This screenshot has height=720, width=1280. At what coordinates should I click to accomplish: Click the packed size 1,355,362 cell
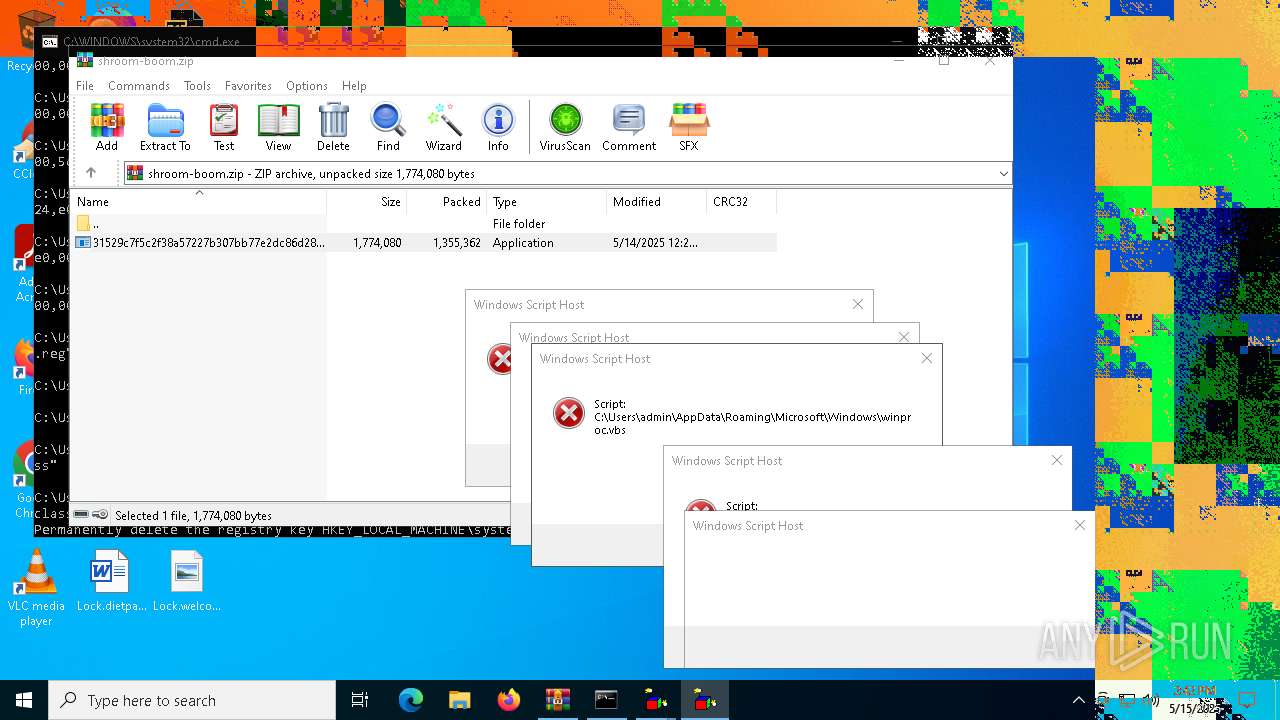[x=457, y=243]
